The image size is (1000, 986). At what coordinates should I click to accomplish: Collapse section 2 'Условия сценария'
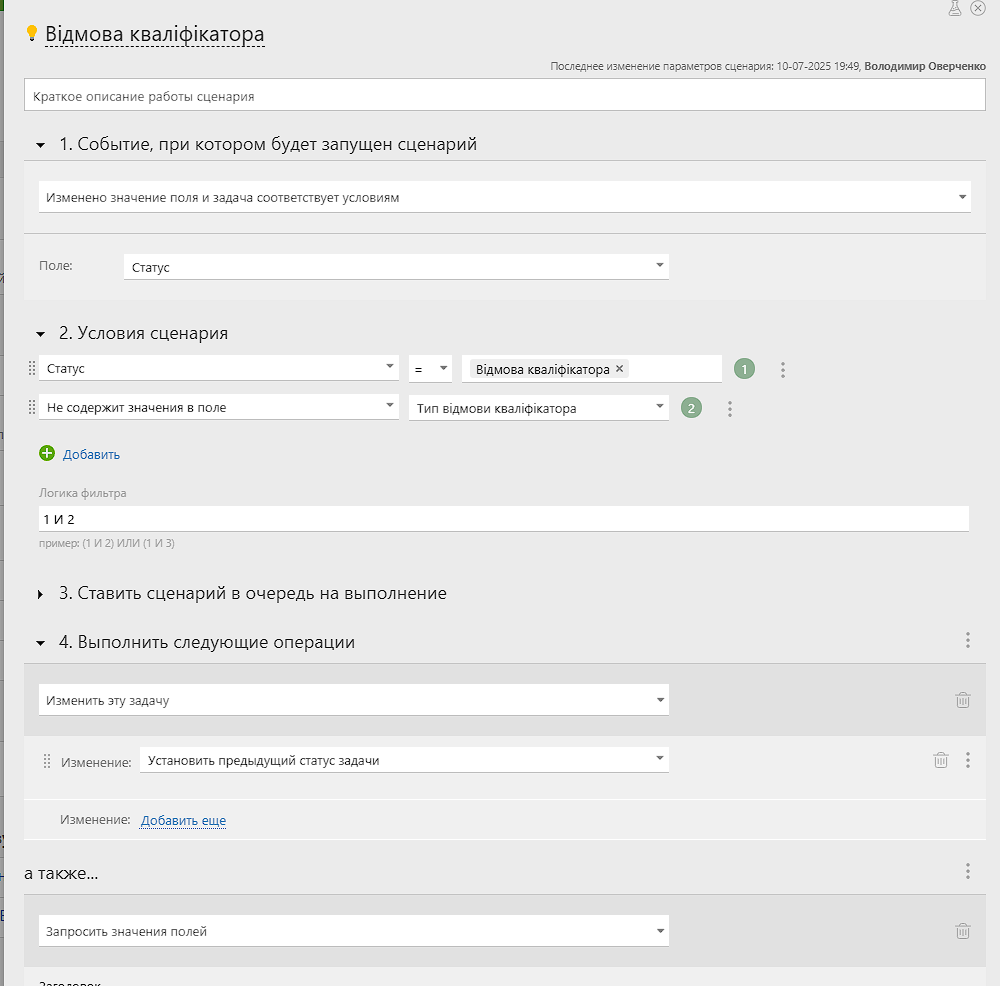41,334
